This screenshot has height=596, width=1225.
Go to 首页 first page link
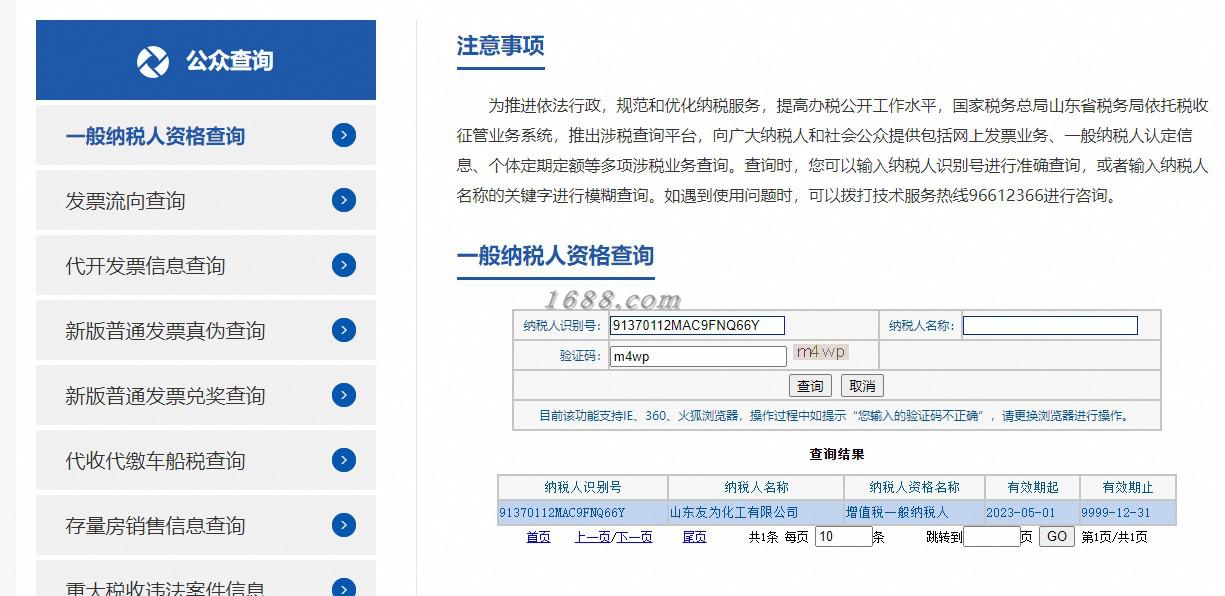coord(538,537)
